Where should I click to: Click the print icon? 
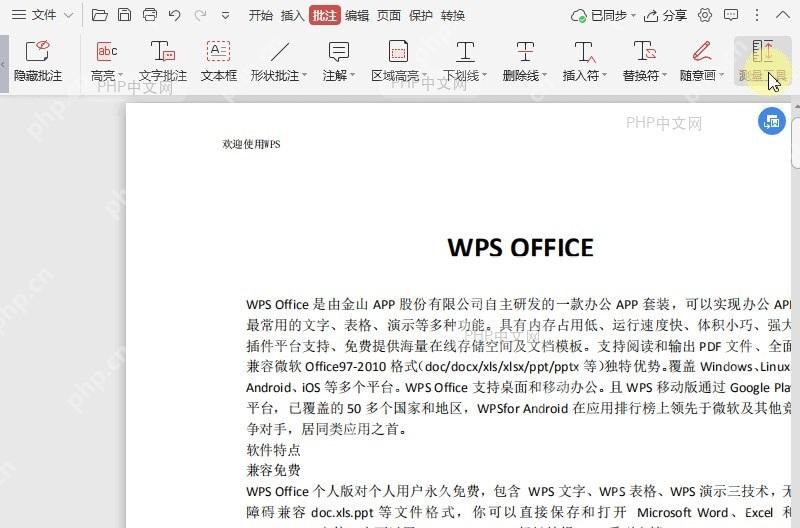point(149,15)
